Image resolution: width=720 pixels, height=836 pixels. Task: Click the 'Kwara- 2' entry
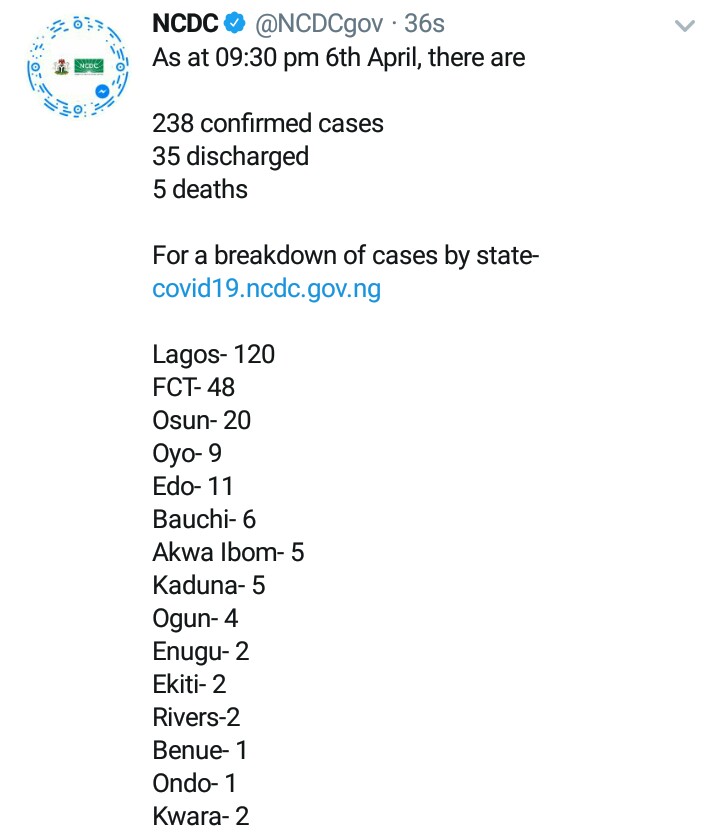(x=200, y=816)
